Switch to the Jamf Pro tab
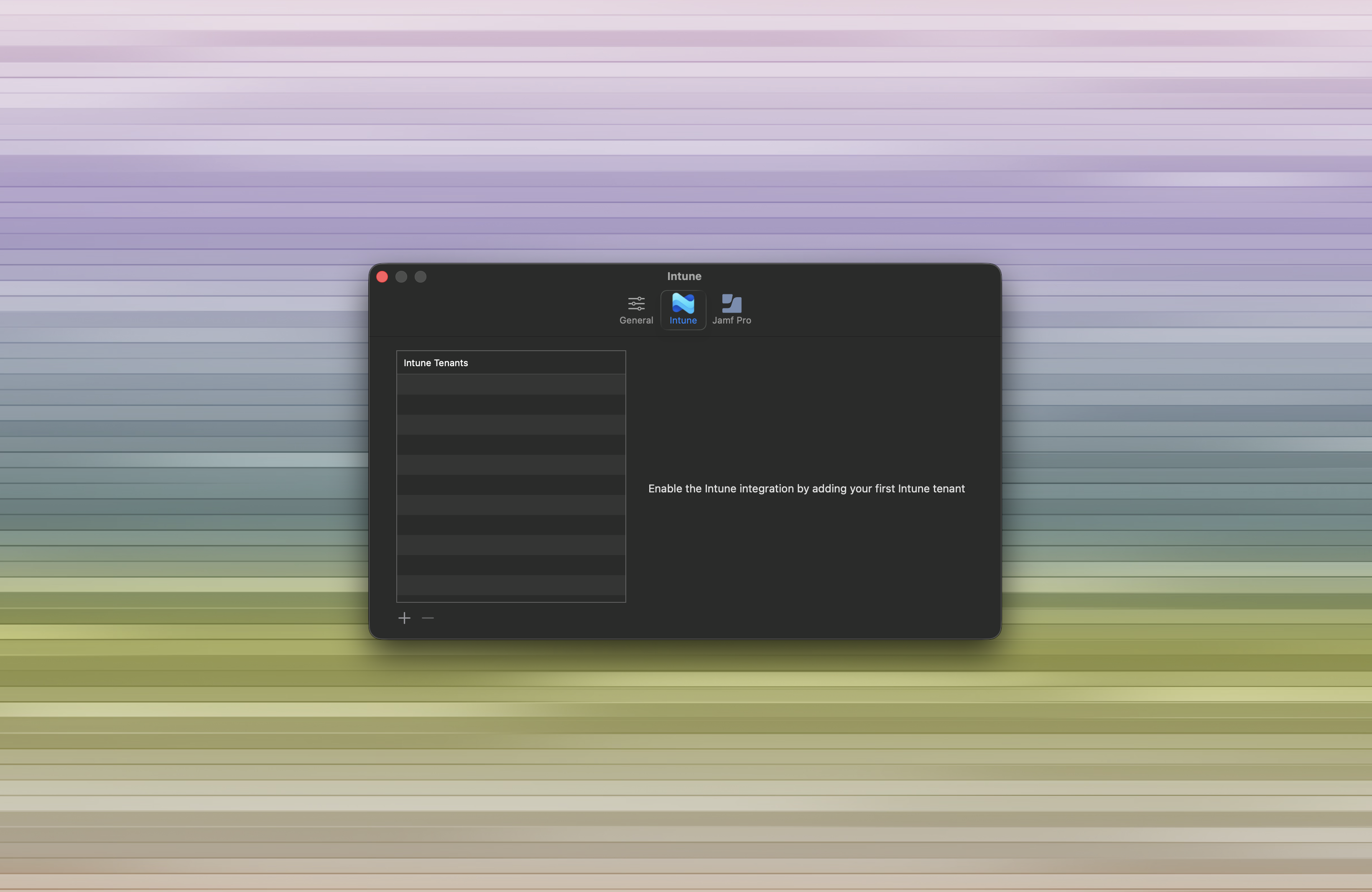The image size is (1372, 892). coord(732,310)
